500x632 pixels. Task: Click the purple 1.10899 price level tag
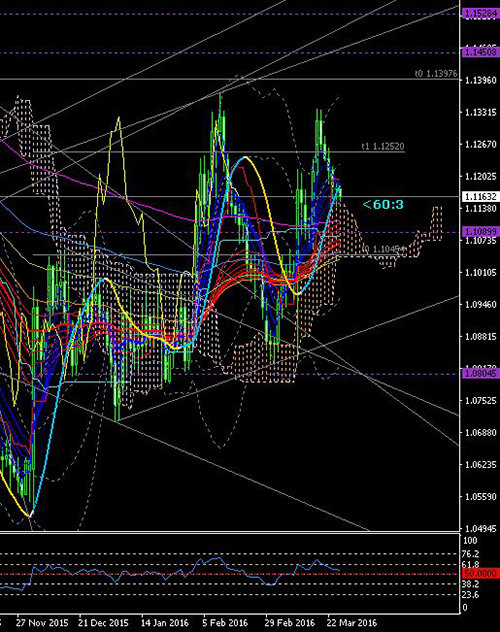pyautogui.click(x=481, y=232)
